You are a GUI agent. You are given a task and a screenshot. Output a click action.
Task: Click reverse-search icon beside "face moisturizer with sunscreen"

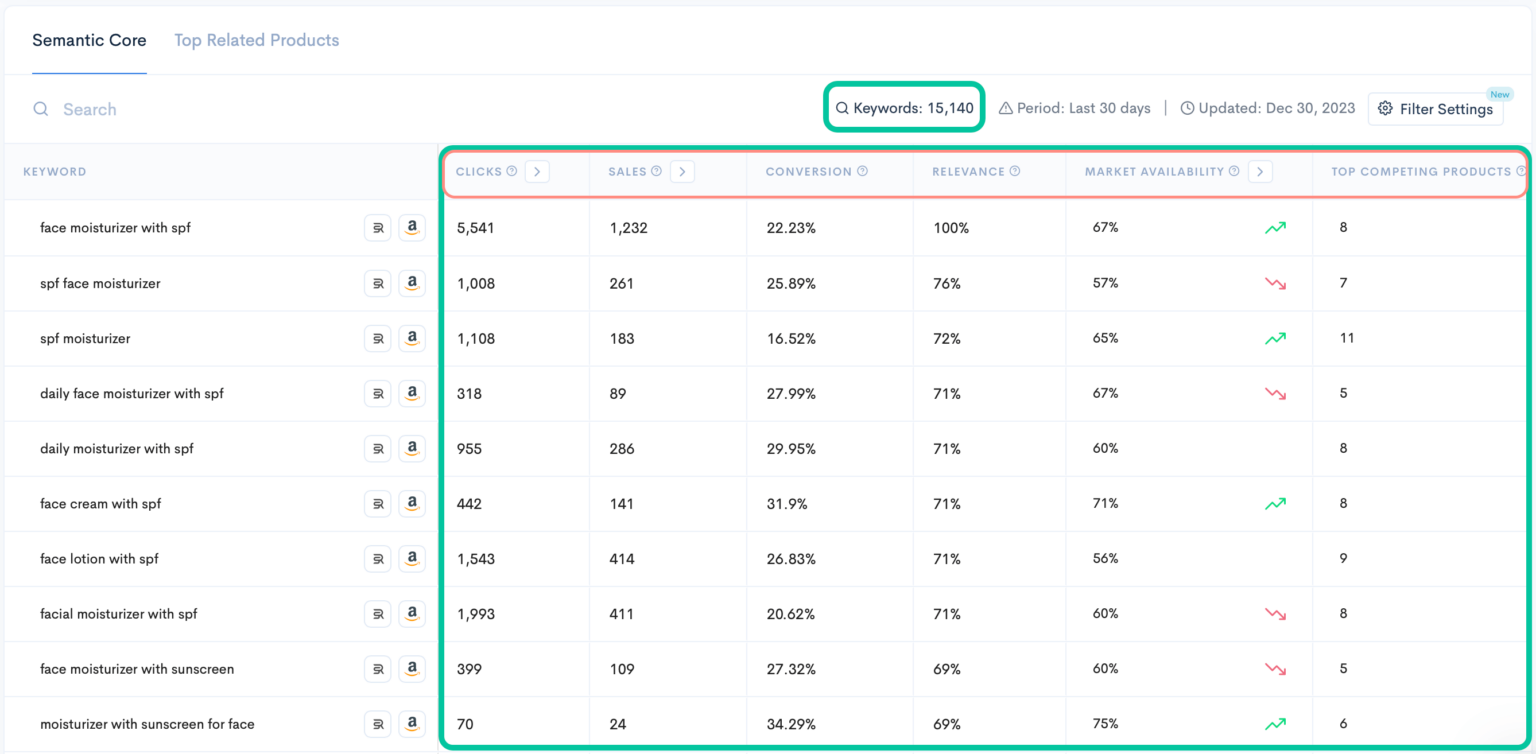pos(377,669)
